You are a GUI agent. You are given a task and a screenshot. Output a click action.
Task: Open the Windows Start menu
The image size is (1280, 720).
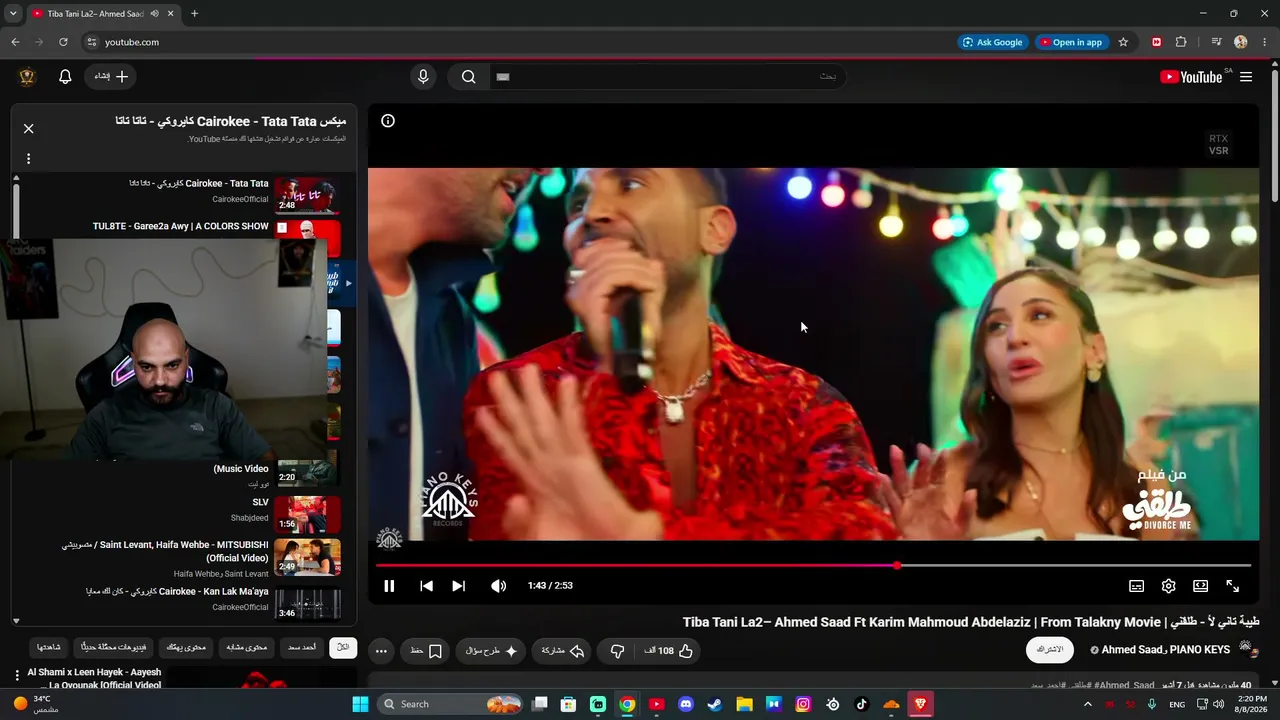[360, 704]
